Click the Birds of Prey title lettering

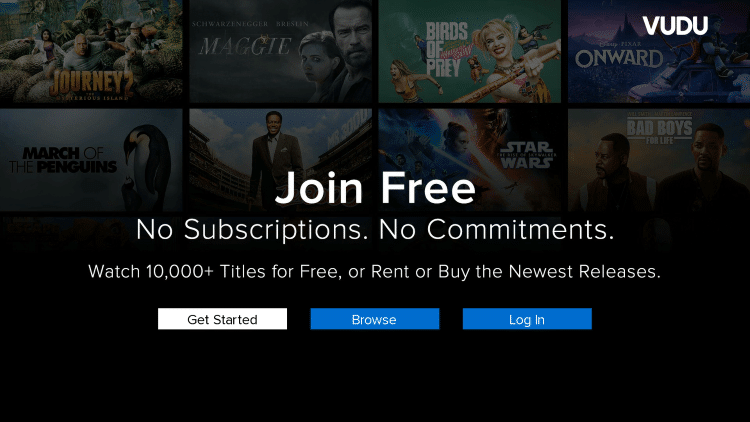(x=447, y=50)
